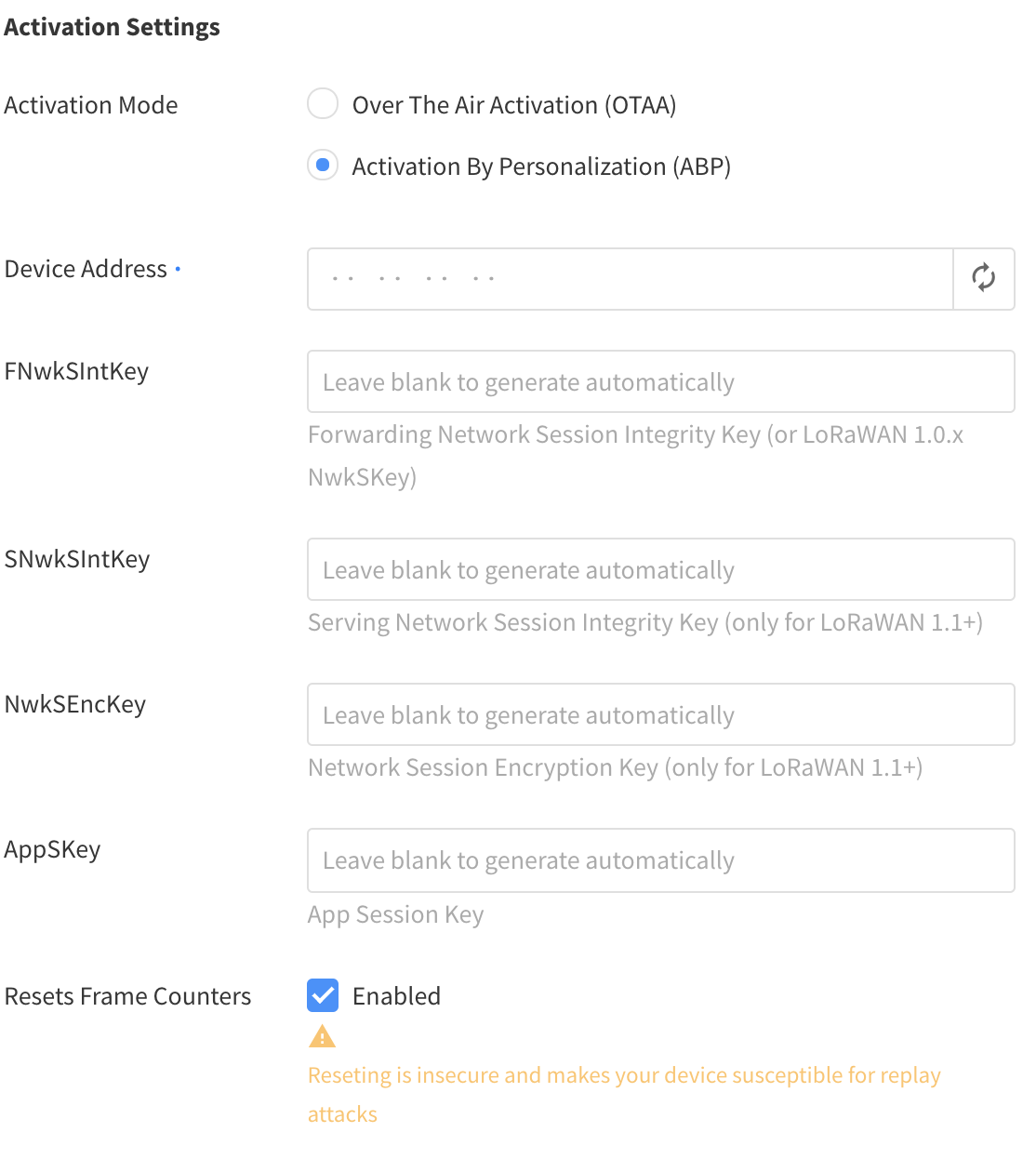1036x1159 pixels.
Task: Click the blue dot next to Device Address
Action: 178,268
